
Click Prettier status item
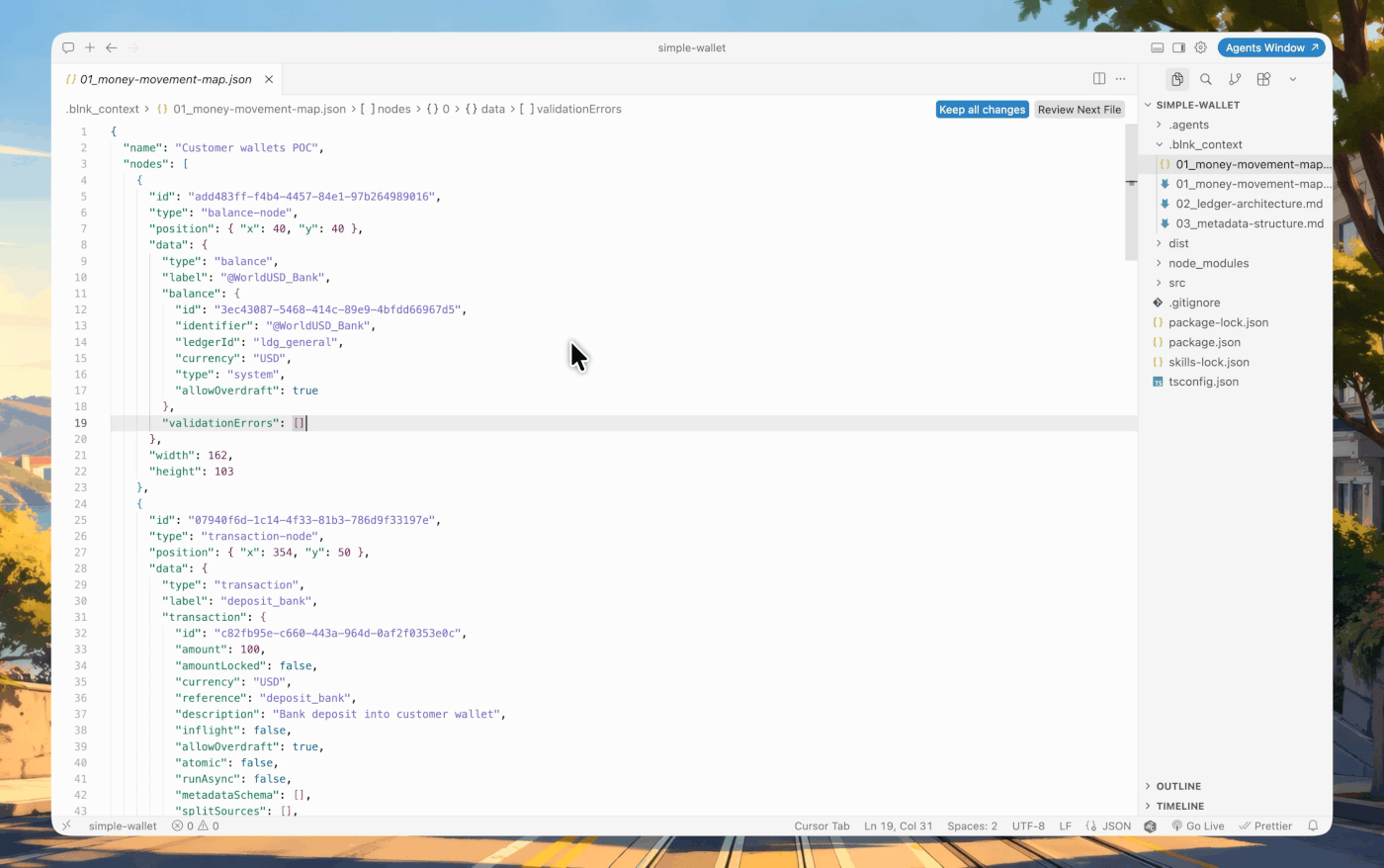(x=1265, y=825)
